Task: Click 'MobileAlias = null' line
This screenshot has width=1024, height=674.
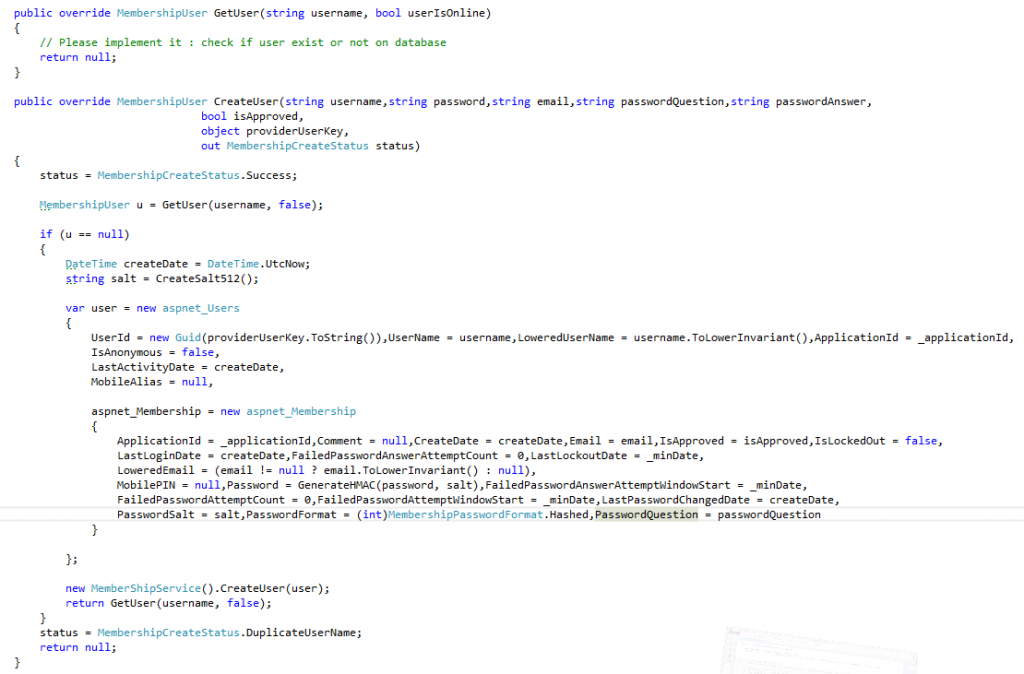Action: [150, 382]
